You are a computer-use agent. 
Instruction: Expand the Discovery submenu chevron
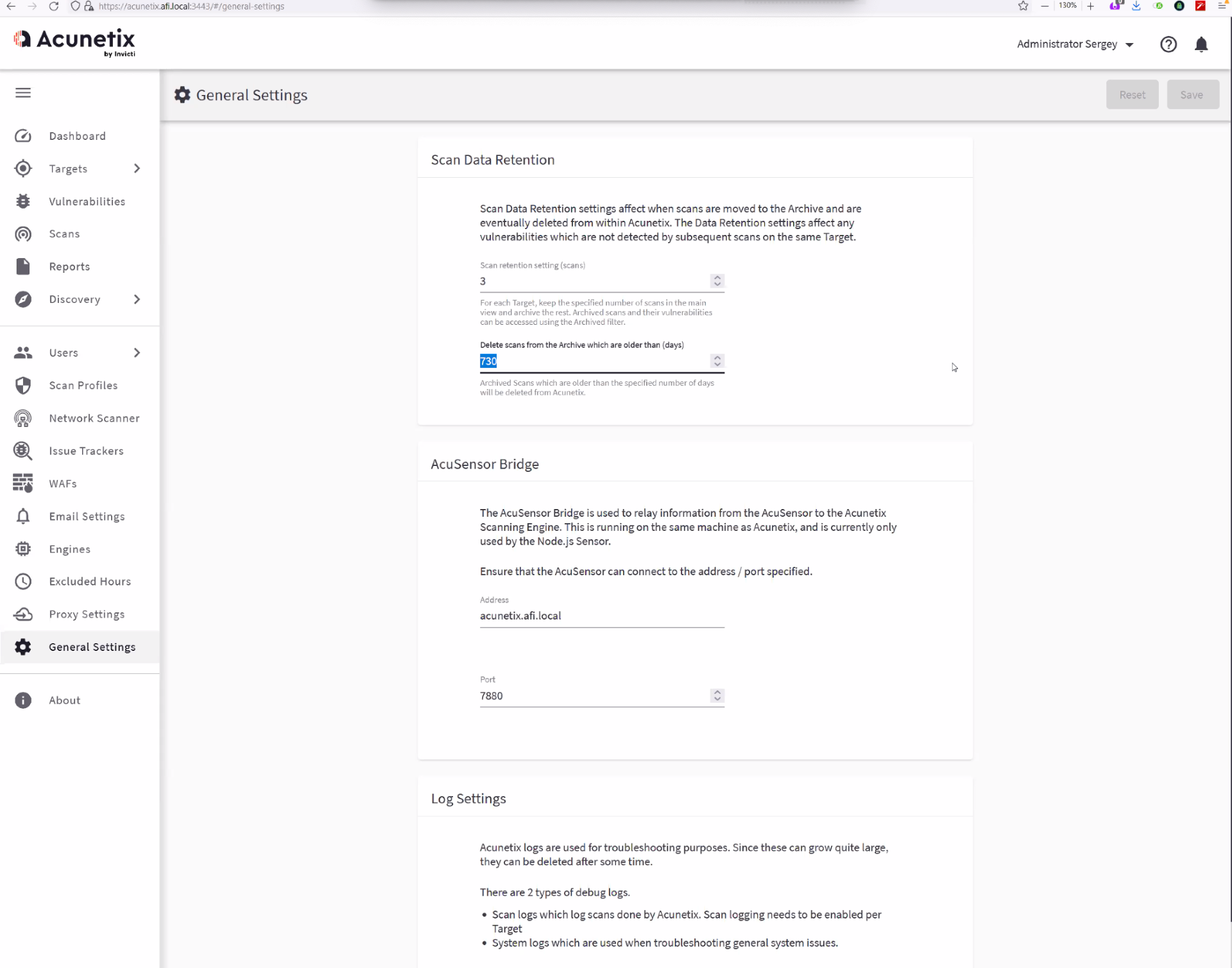click(137, 299)
